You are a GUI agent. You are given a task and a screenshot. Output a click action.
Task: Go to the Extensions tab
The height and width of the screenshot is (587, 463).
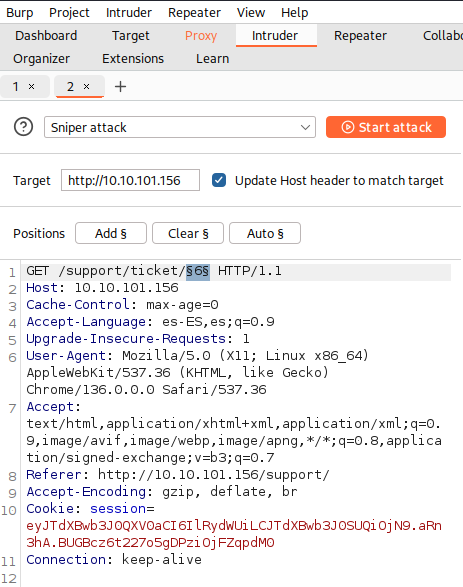[x=133, y=59]
